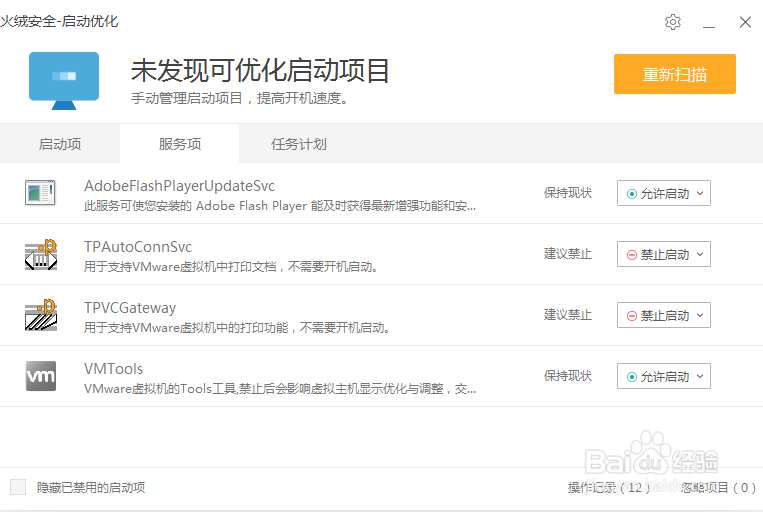Image resolution: width=763 pixels, height=512 pixels.
Task: Open 忽略项目 (0) link
Action: [719, 487]
